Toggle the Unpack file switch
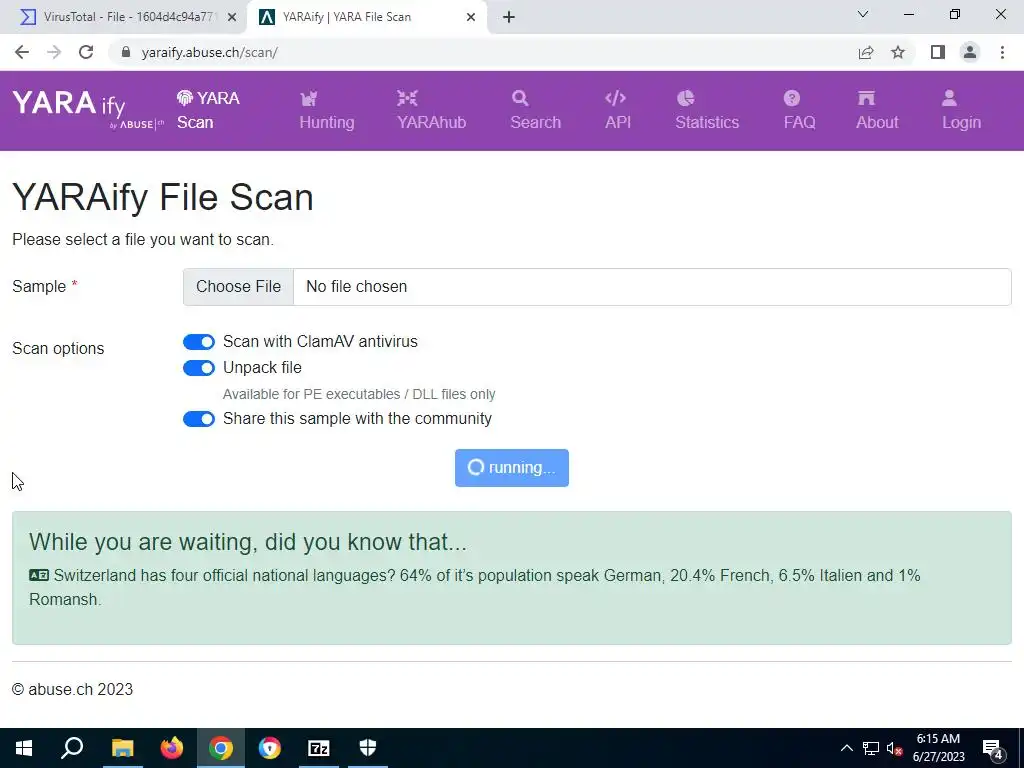This screenshot has width=1024, height=768. (x=199, y=368)
